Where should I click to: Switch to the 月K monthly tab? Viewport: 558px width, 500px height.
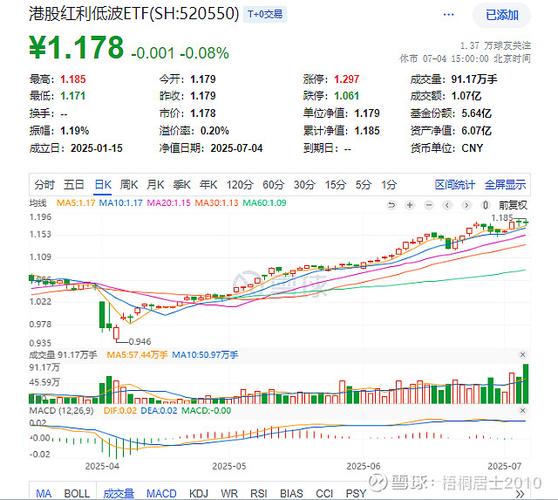coord(155,185)
